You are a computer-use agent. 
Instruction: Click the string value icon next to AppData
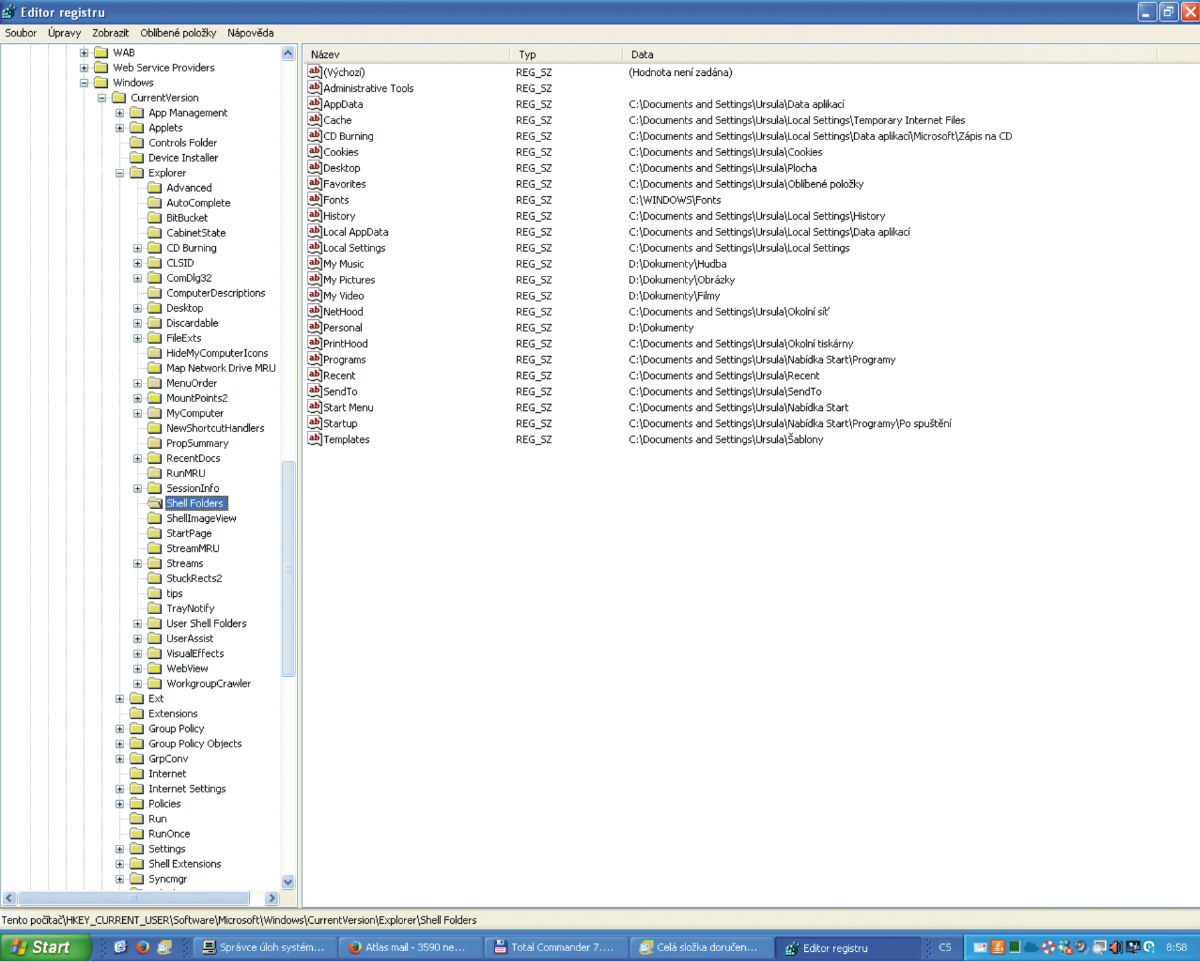coord(315,104)
